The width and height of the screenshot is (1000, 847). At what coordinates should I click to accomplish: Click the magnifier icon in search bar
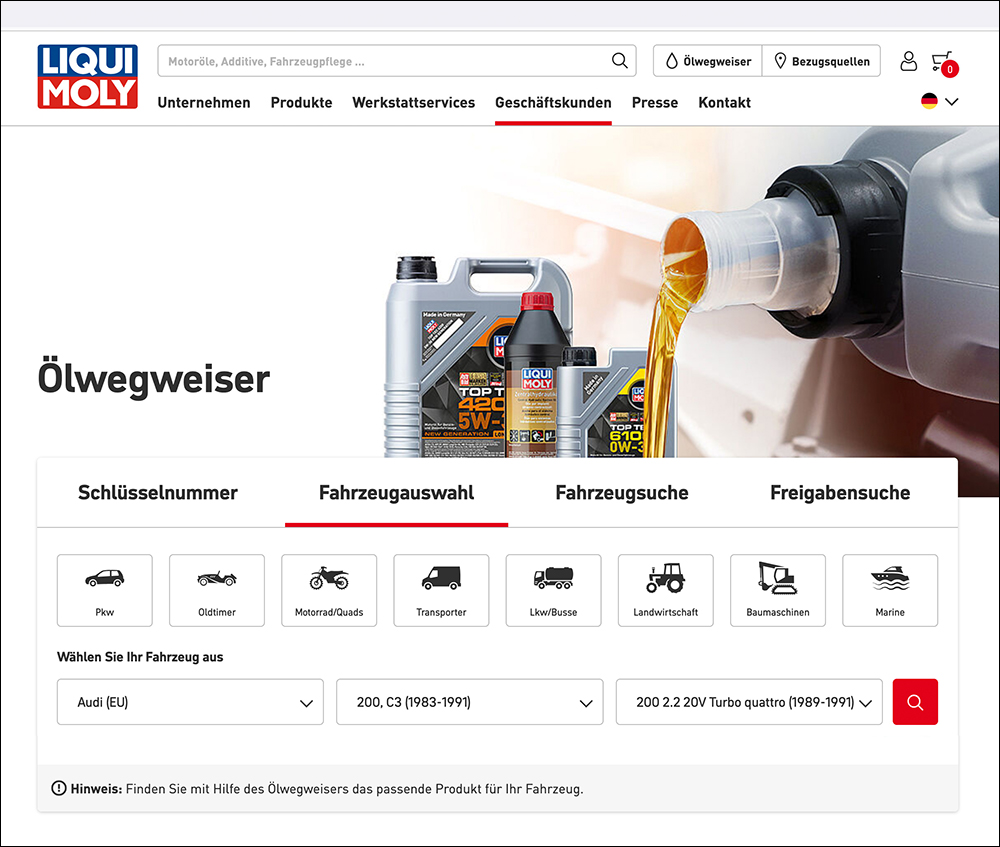[619, 61]
